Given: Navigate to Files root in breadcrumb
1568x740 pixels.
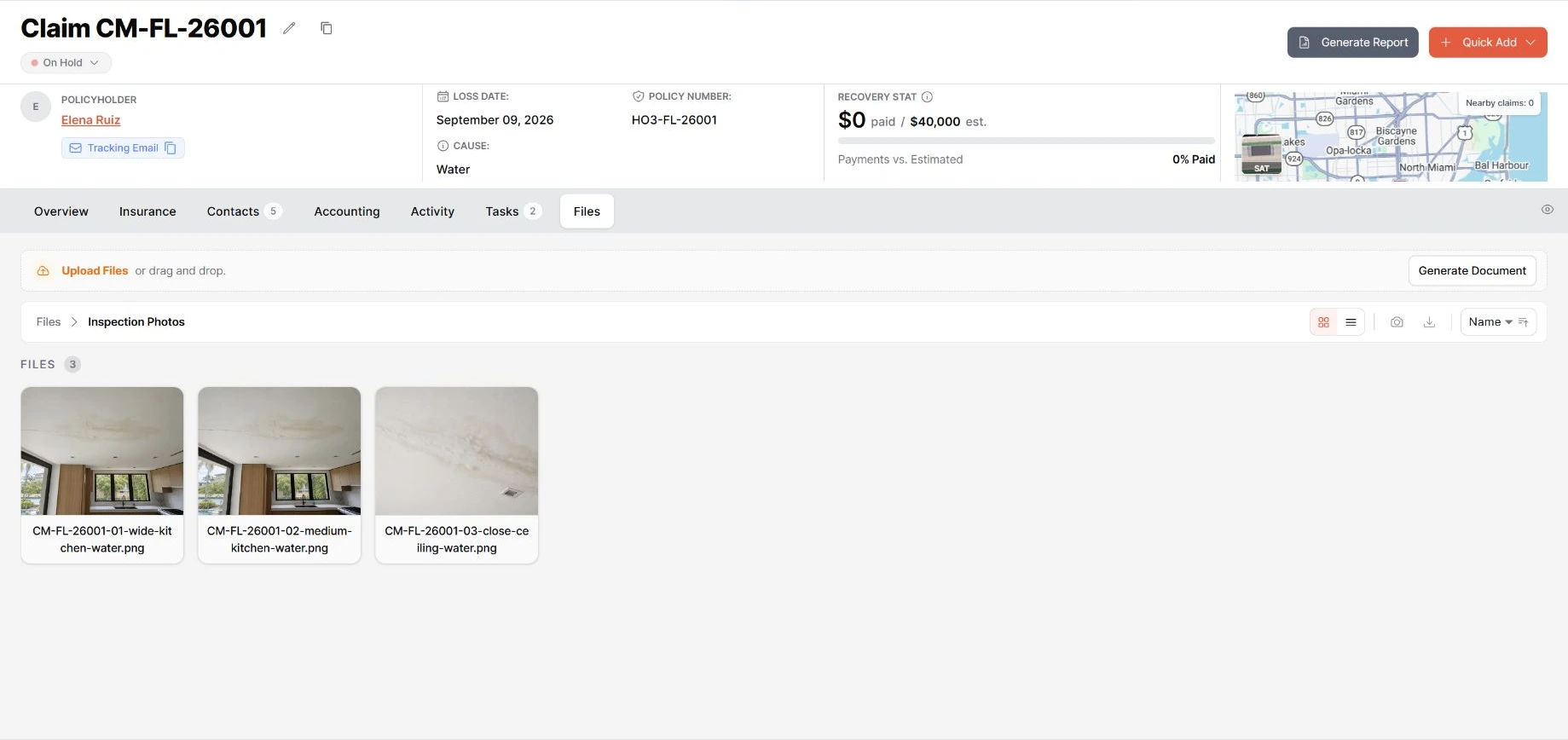Looking at the screenshot, I should tap(49, 322).
